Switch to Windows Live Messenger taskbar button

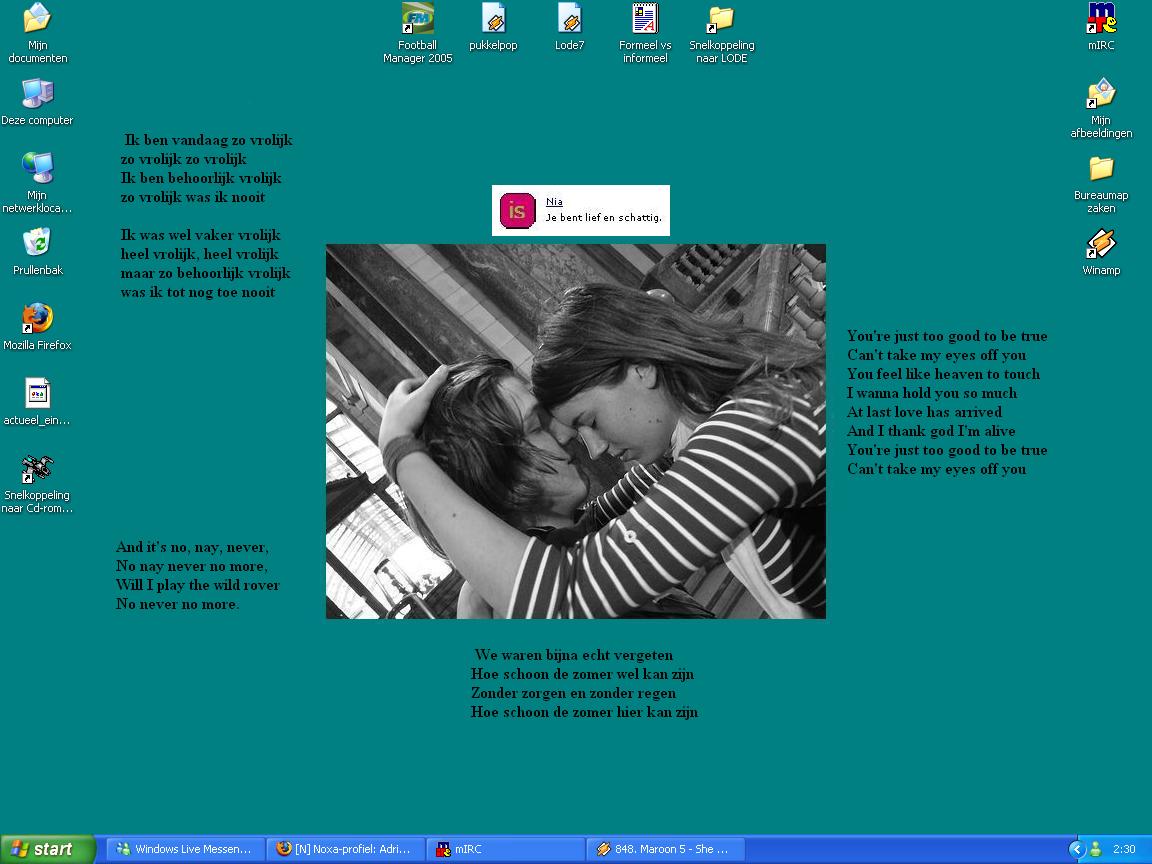pyautogui.click(x=185, y=849)
